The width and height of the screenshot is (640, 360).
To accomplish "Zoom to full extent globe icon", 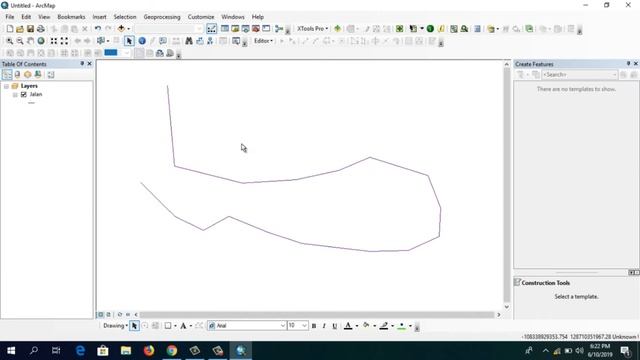I will [x=41, y=41].
